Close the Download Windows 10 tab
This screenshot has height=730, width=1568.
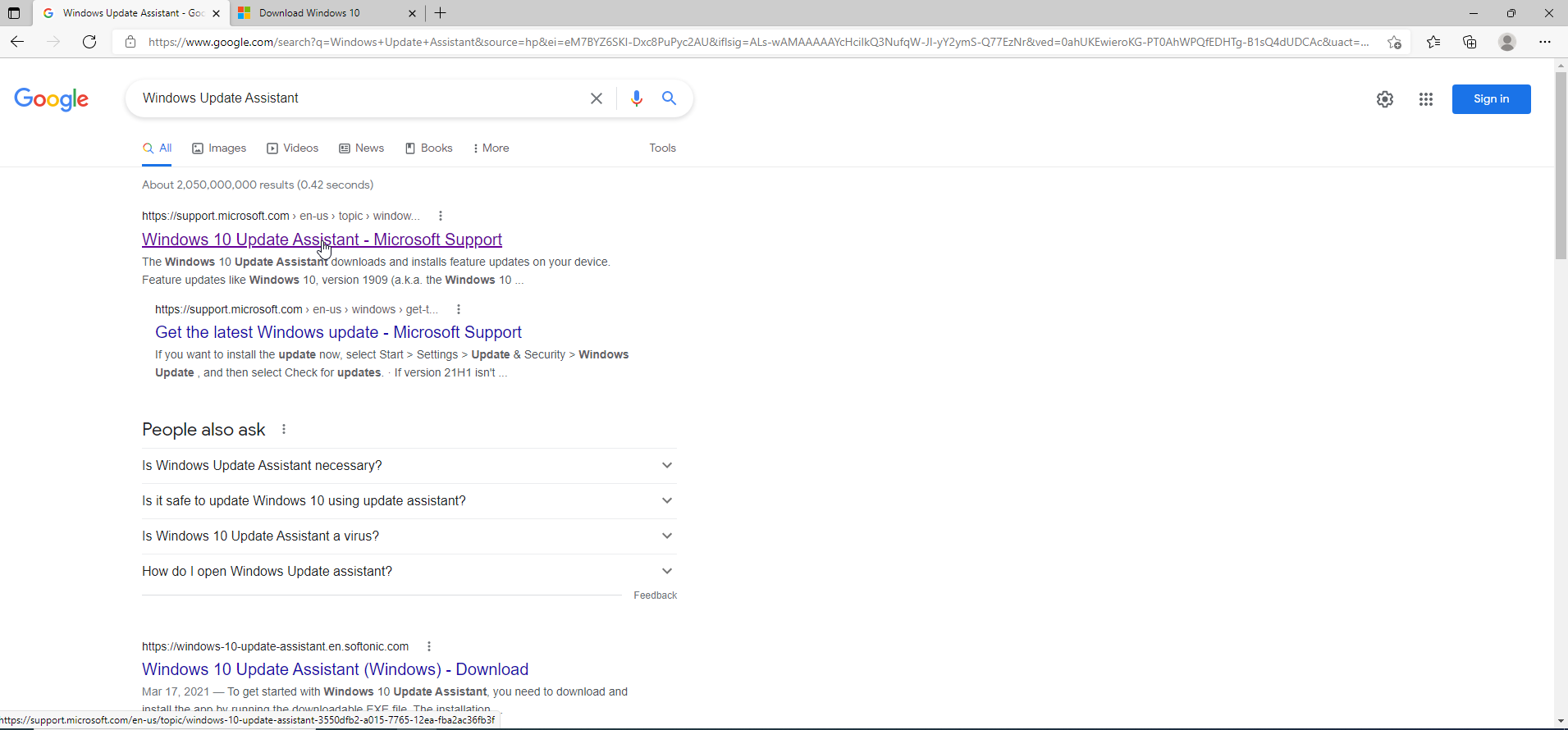click(x=412, y=13)
